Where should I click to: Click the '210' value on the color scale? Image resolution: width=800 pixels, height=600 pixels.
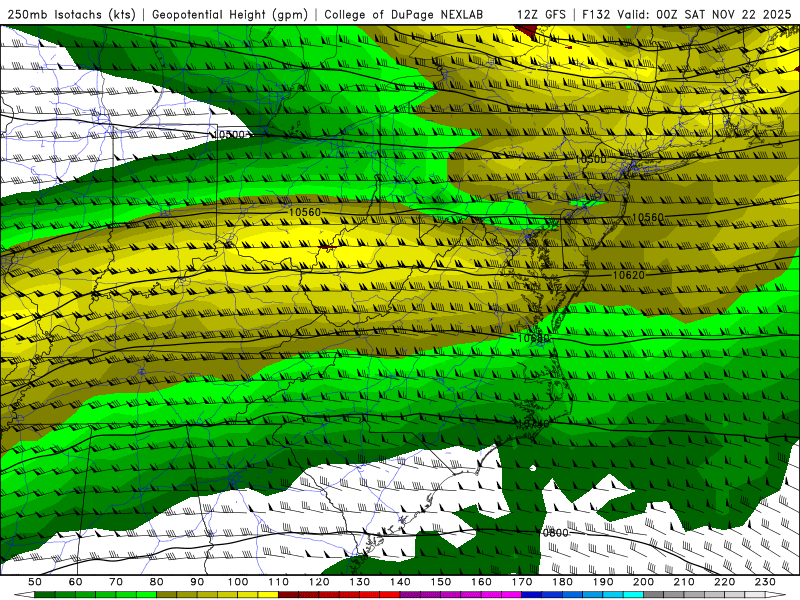point(684,582)
